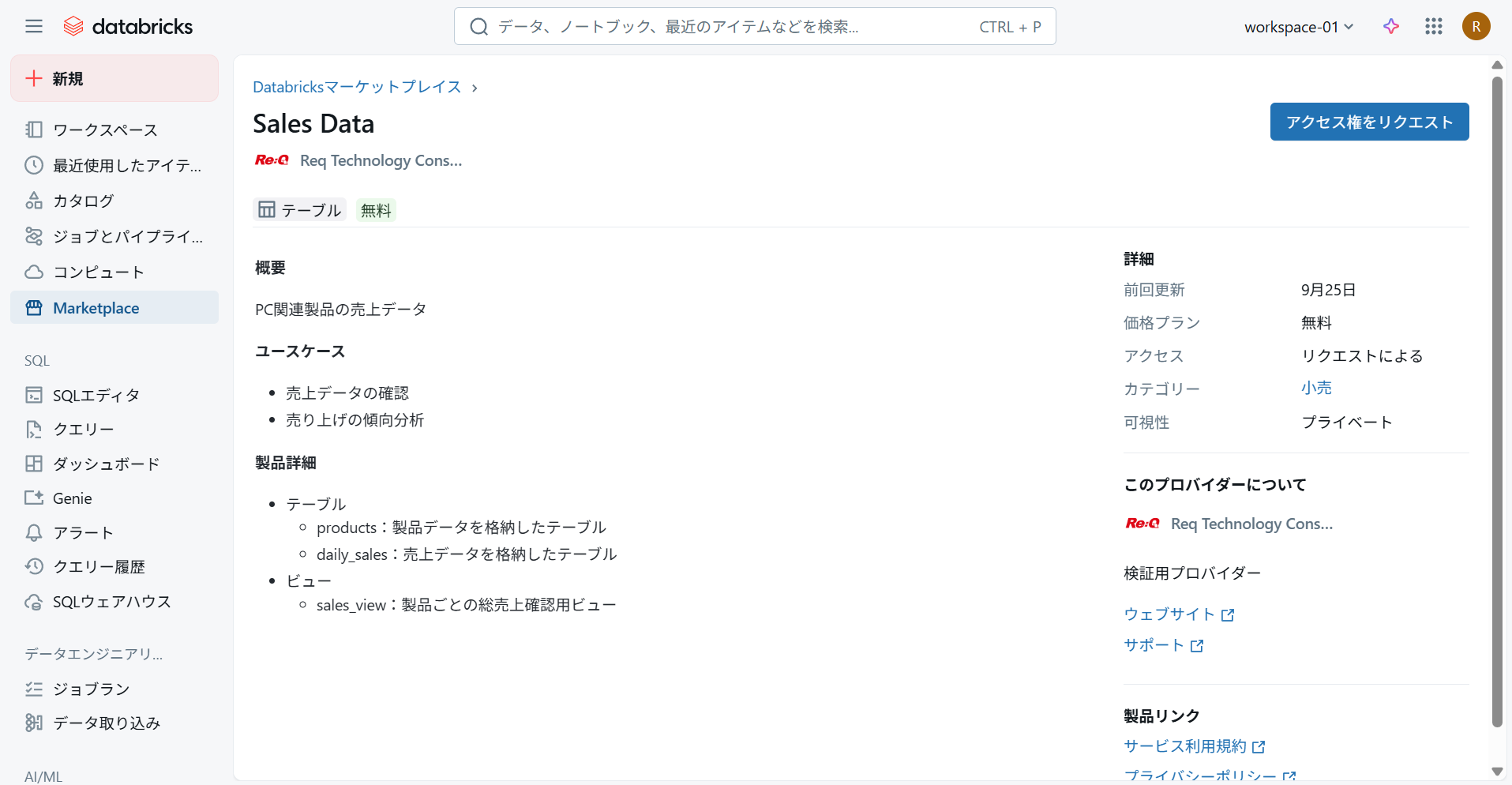Click the コンピュート cloud icon

[34, 272]
